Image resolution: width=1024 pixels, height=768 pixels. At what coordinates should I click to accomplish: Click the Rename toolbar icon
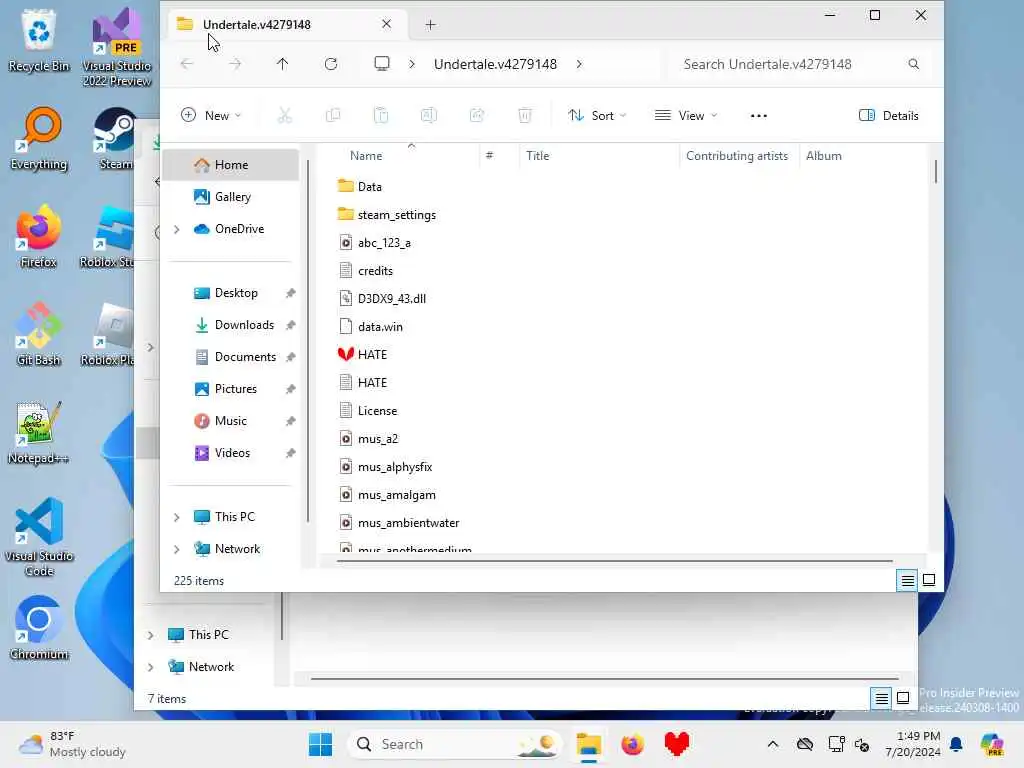tap(428, 116)
